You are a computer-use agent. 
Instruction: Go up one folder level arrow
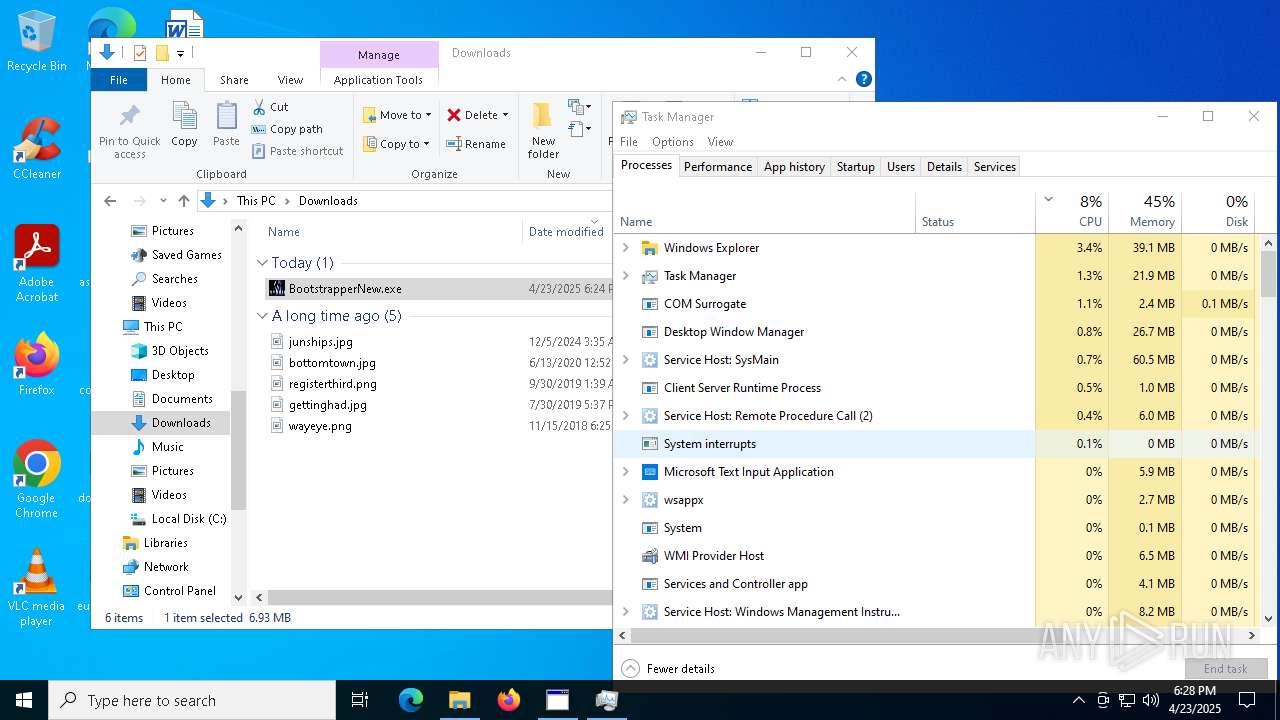pyautogui.click(x=183, y=201)
